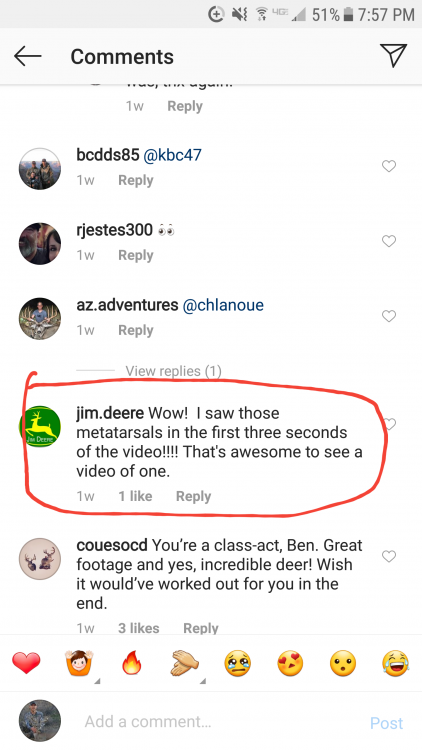The image size is (422, 750).
Task: Open skin tone options on clapping emoji
Action: click(204, 681)
